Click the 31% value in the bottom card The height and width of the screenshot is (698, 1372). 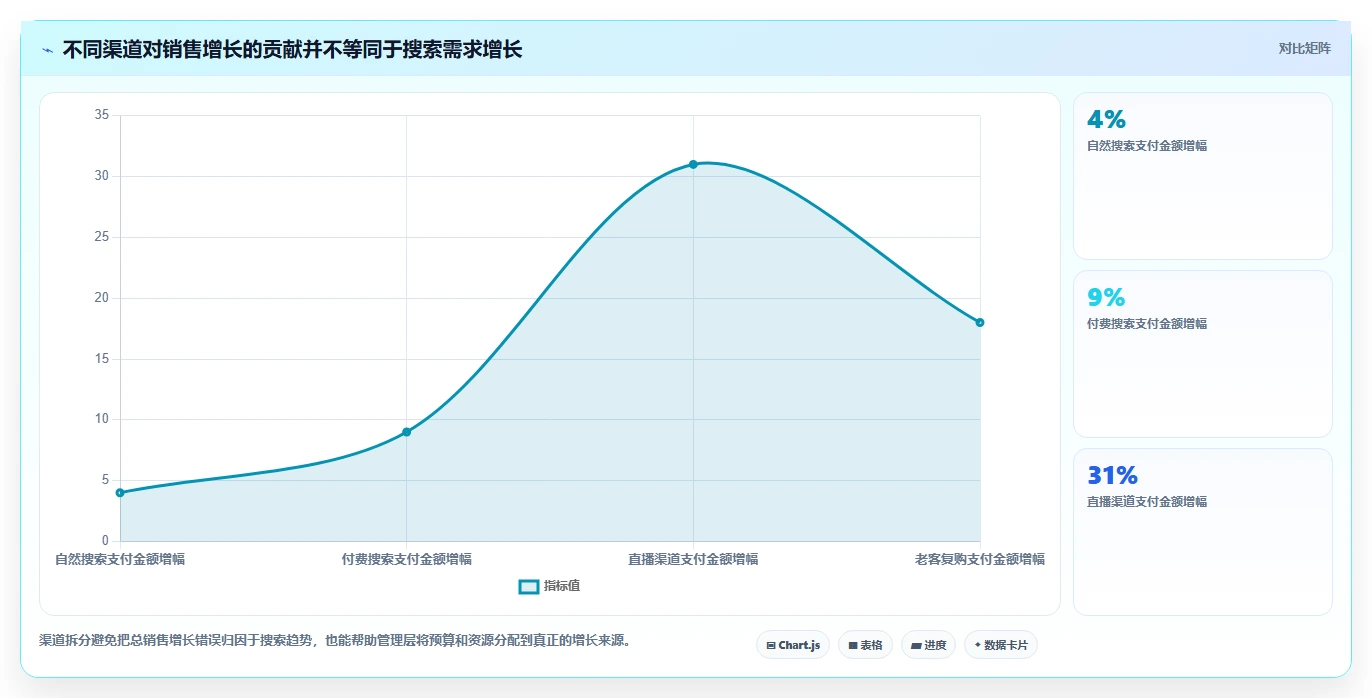[x=1112, y=475]
